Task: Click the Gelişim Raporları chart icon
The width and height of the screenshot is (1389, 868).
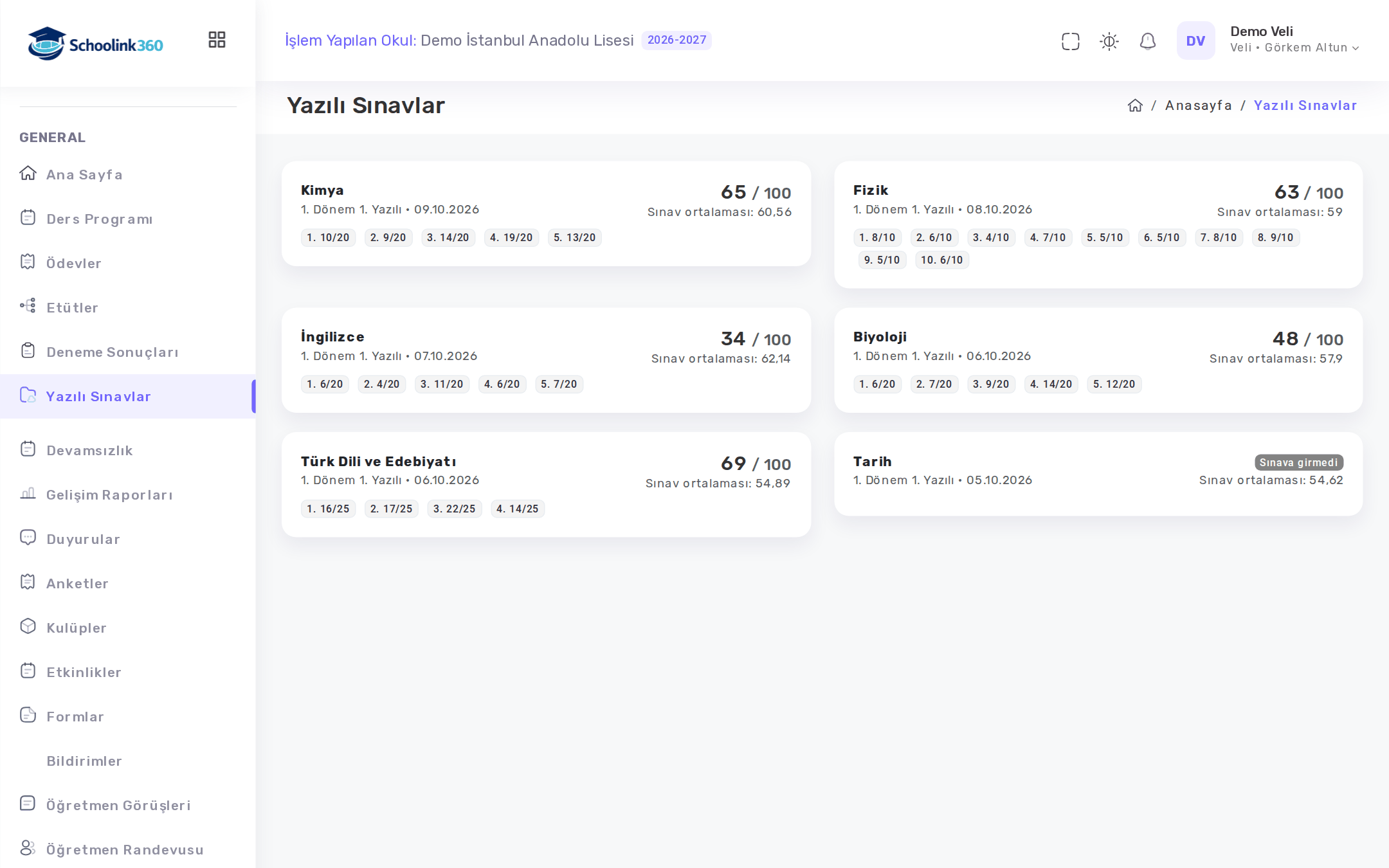Action: point(28,493)
